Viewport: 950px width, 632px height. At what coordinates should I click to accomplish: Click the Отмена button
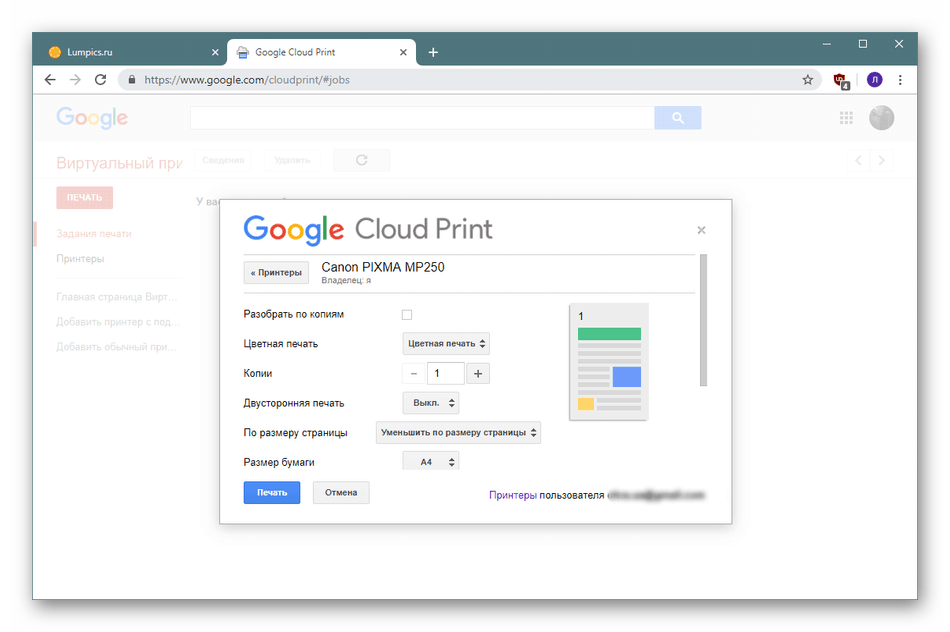341,493
